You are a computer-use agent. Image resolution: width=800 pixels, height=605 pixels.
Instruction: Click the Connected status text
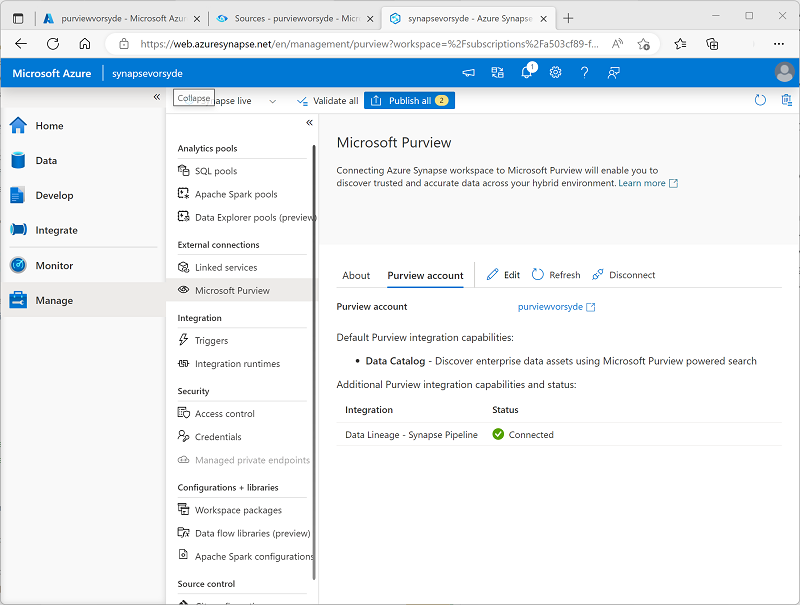(x=531, y=435)
